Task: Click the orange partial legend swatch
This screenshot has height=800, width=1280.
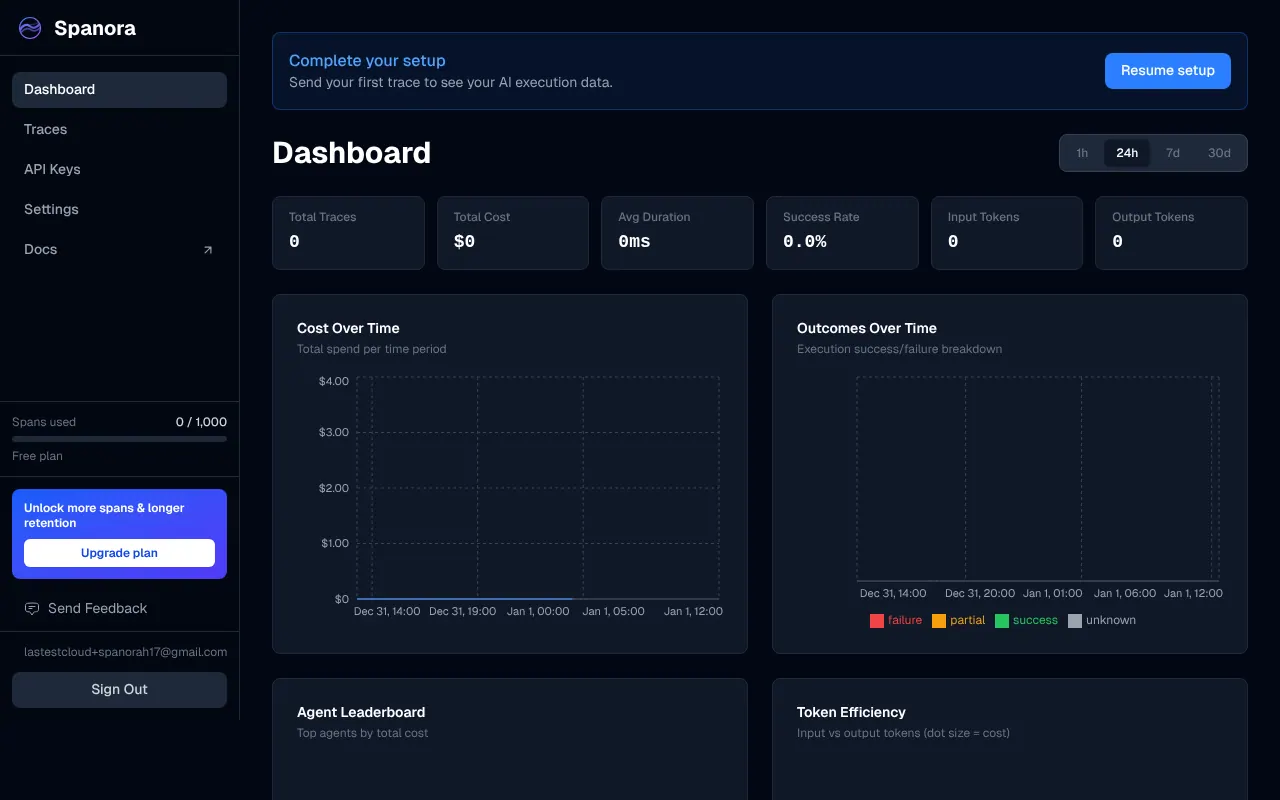Action: [x=939, y=621]
